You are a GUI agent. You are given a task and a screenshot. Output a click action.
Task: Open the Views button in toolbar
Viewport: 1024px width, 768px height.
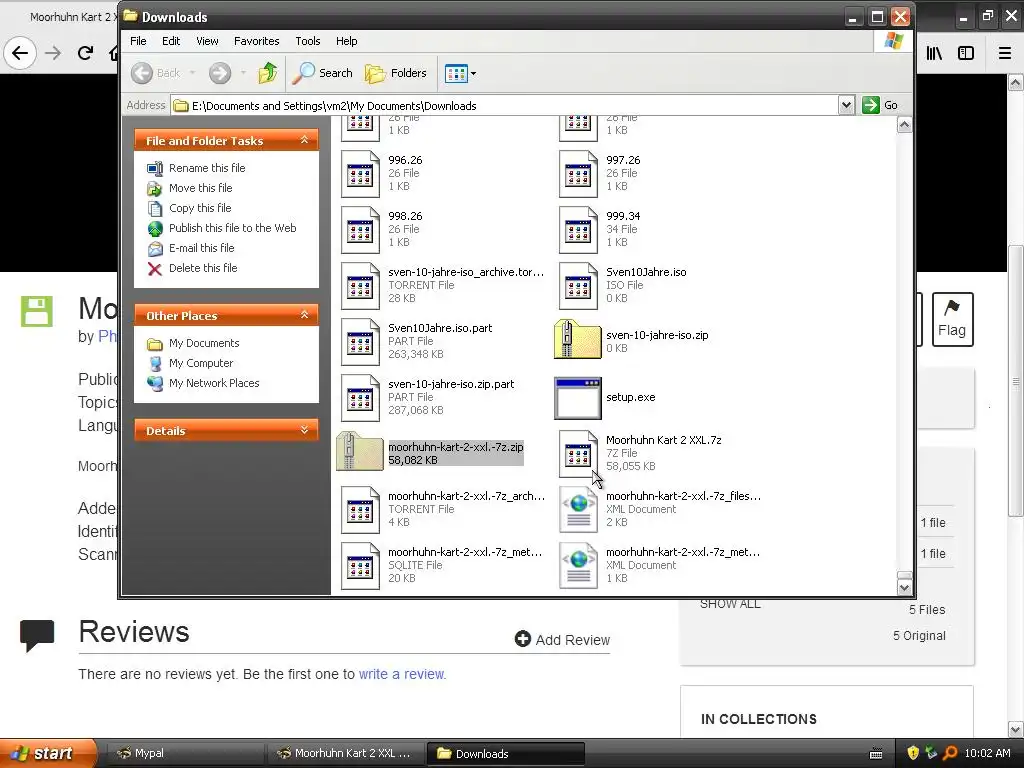[x=456, y=73]
